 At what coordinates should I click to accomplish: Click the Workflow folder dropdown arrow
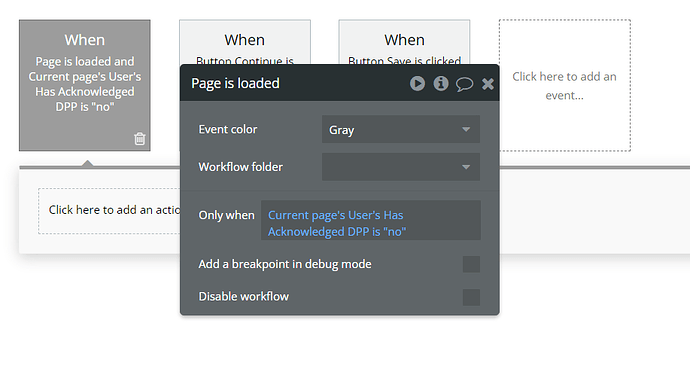pyautogui.click(x=466, y=167)
